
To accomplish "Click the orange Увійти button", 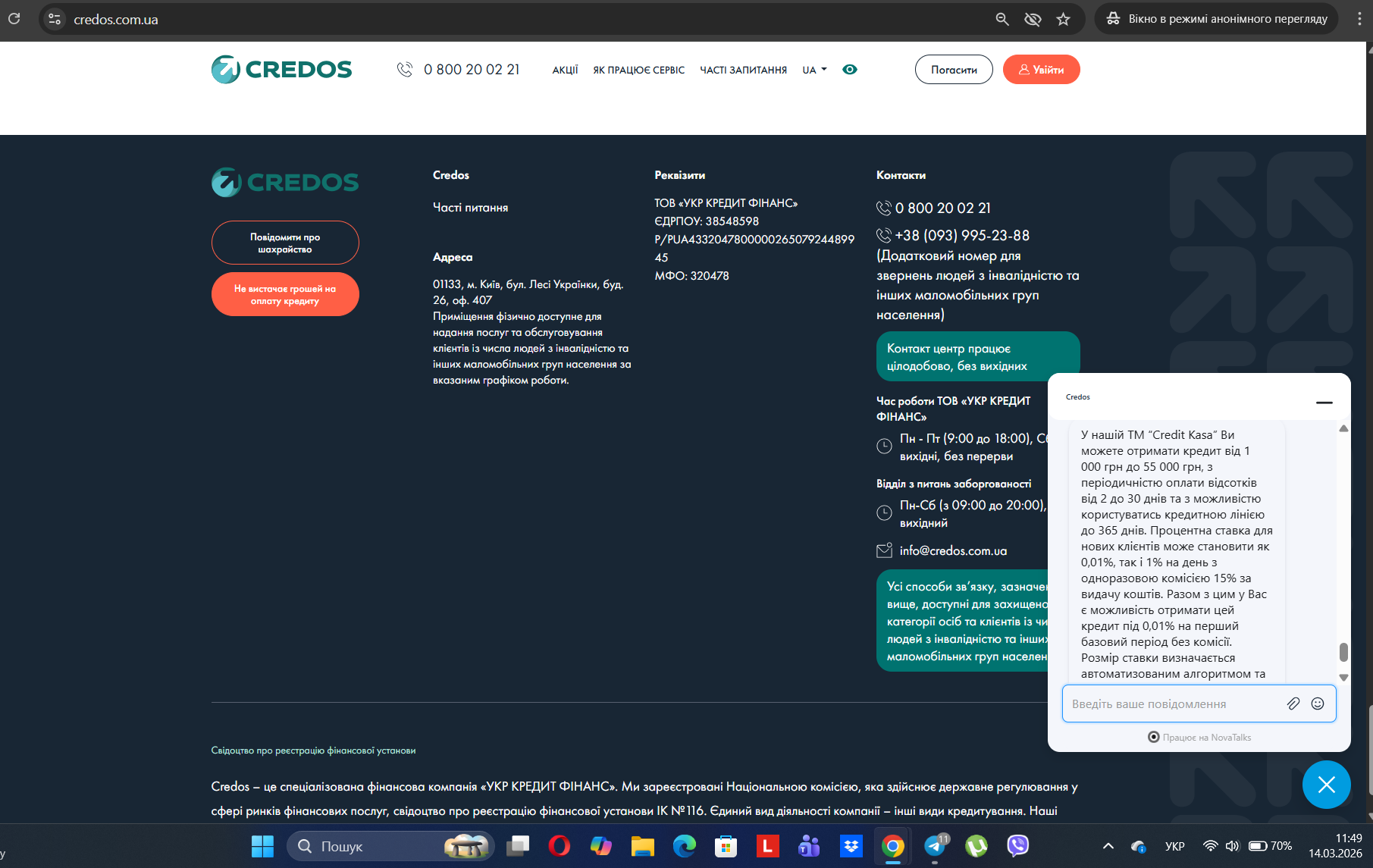I will [1041, 70].
